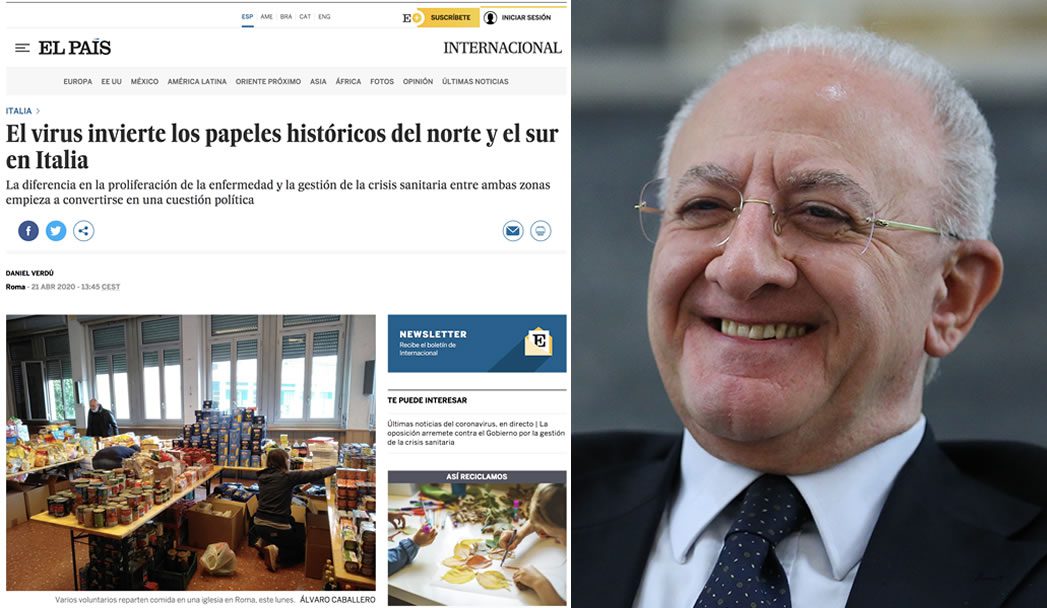Open the Así Reciclamos thumbnail
The height and width of the screenshot is (608, 1047).
pyautogui.click(x=477, y=538)
